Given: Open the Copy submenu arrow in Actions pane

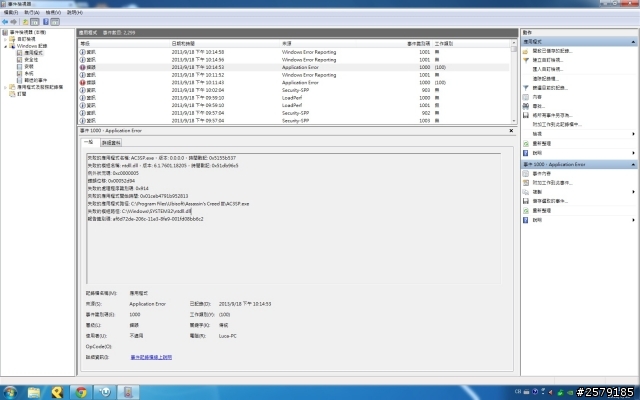Looking at the screenshot, I should pyautogui.click(x=633, y=192).
